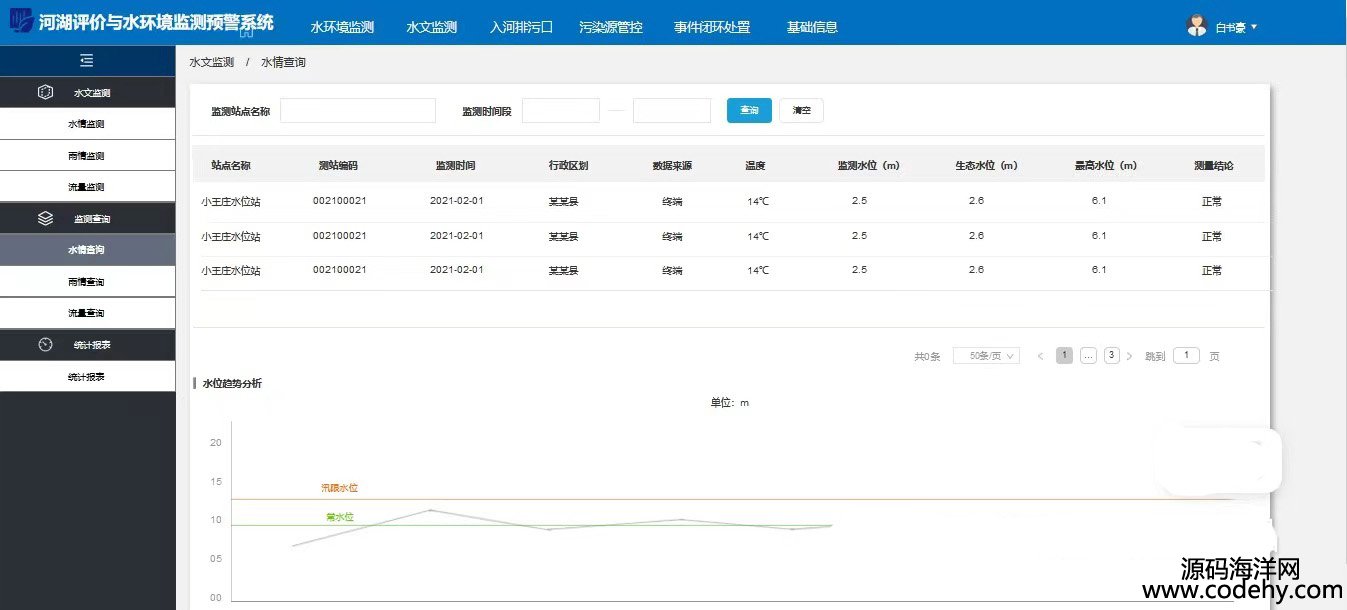Click the 生态水位（m） column header
This screenshot has width=1347, height=610.
[x=986, y=165]
